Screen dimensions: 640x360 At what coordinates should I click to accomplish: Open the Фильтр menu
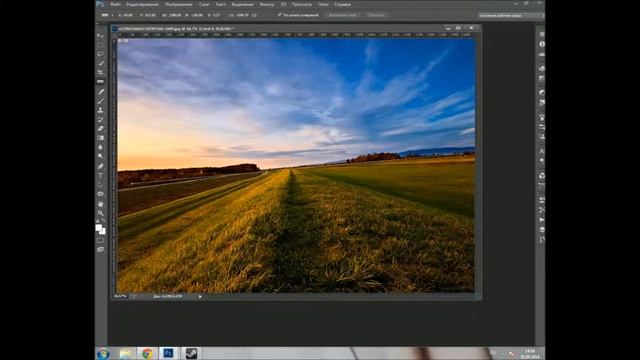click(x=267, y=4)
